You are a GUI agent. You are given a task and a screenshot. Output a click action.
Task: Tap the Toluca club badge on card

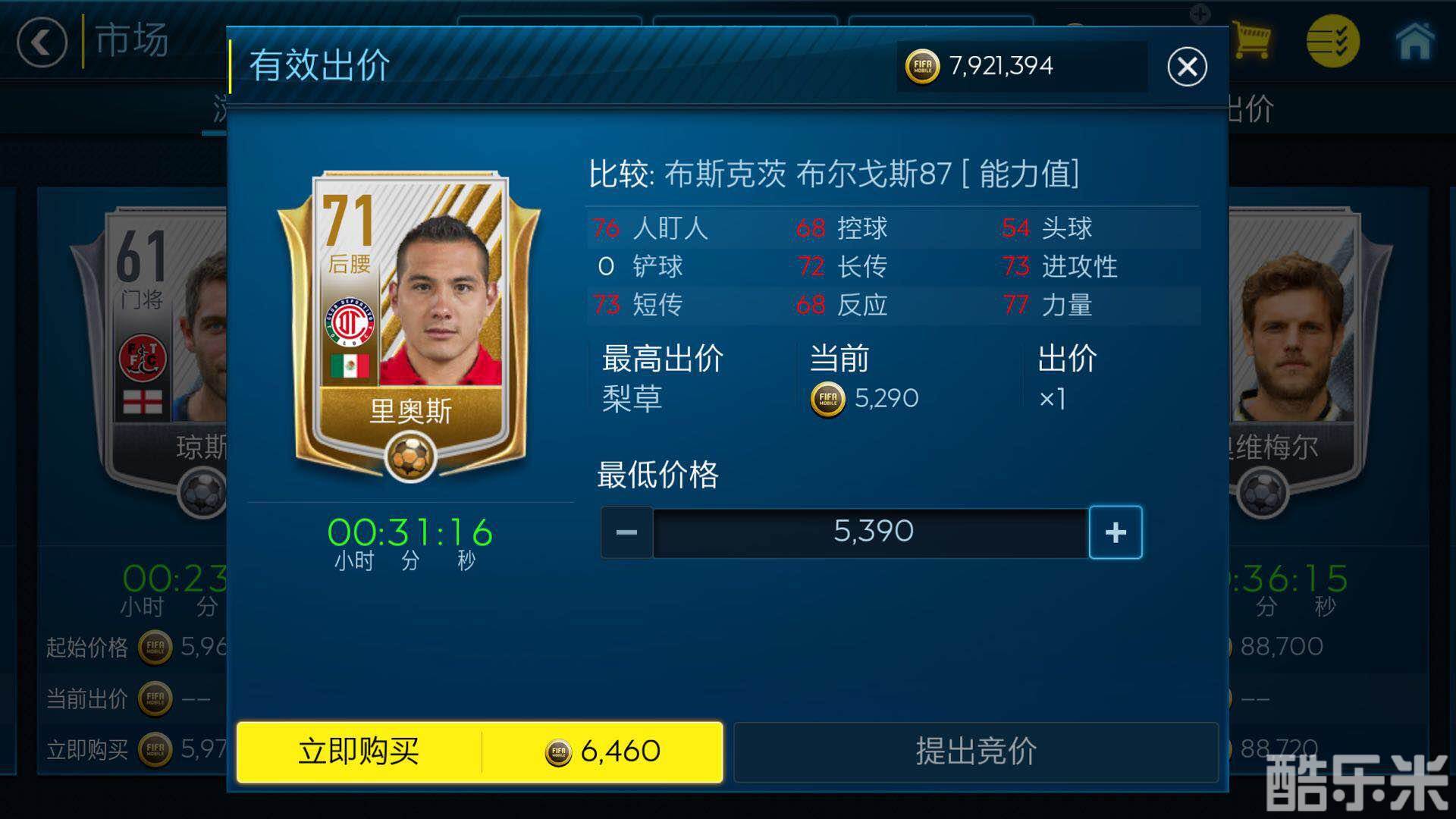click(x=350, y=322)
